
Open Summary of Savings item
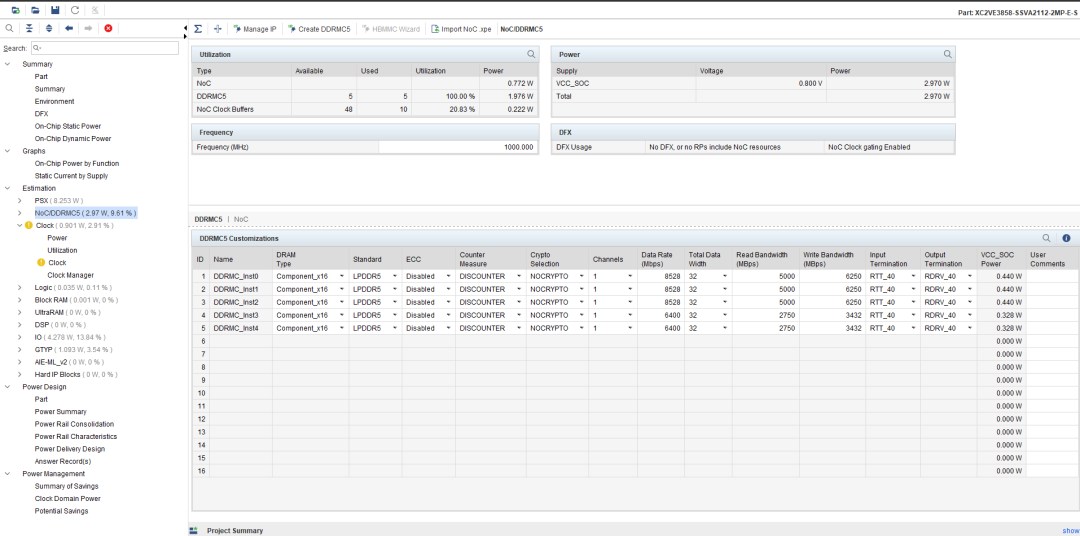[x=66, y=486]
